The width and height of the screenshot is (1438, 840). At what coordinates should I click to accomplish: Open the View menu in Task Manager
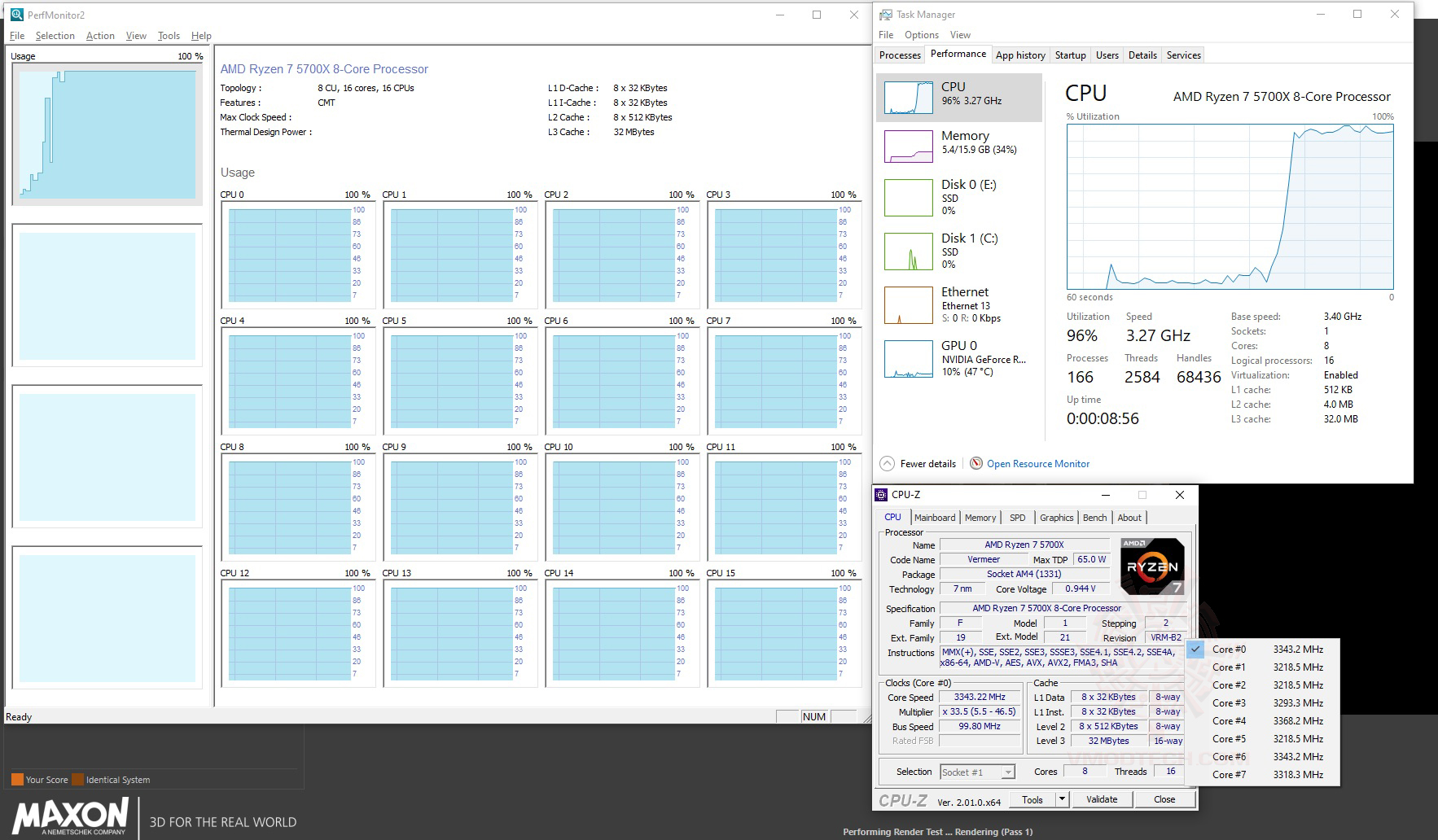click(961, 35)
